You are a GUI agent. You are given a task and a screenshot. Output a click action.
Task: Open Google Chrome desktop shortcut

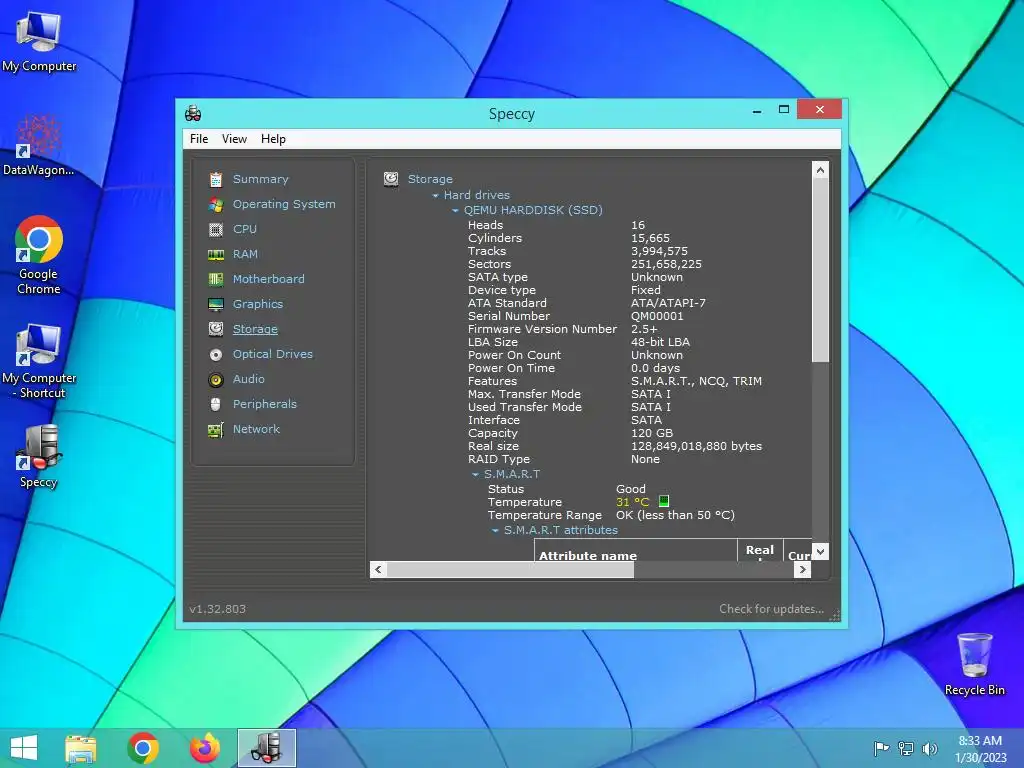click(x=39, y=255)
